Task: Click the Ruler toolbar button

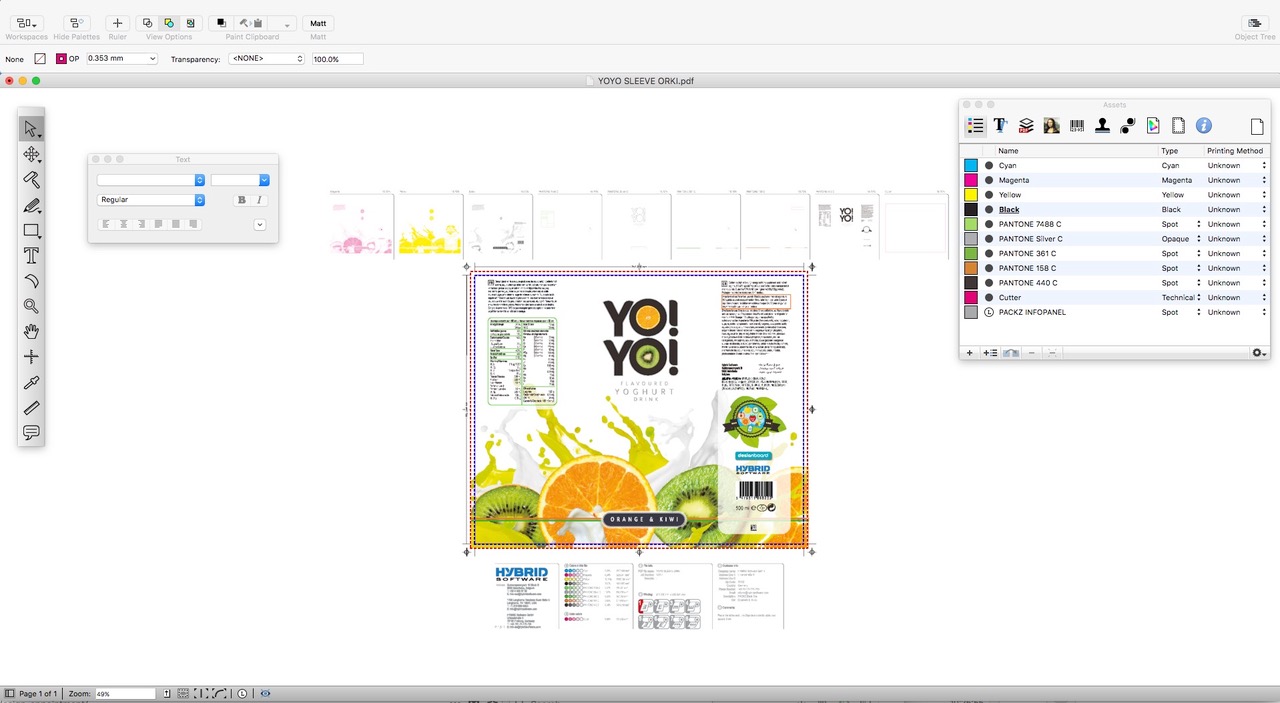Action: 117,23
